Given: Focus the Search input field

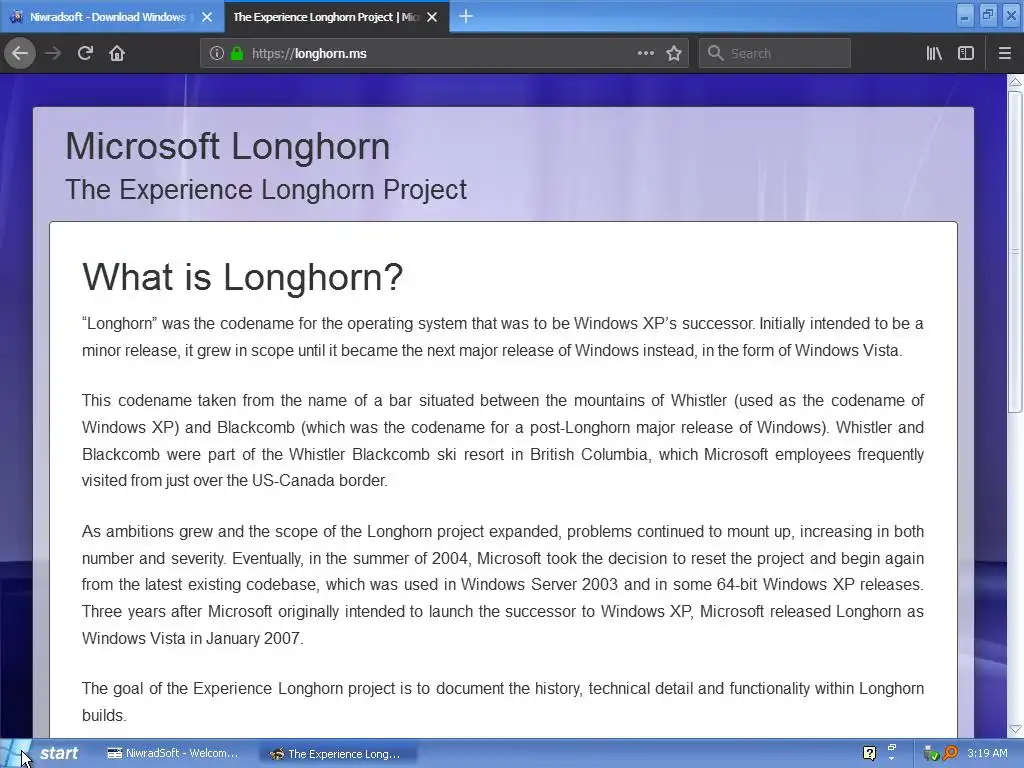Looking at the screenshot, I should pos(775,54).
